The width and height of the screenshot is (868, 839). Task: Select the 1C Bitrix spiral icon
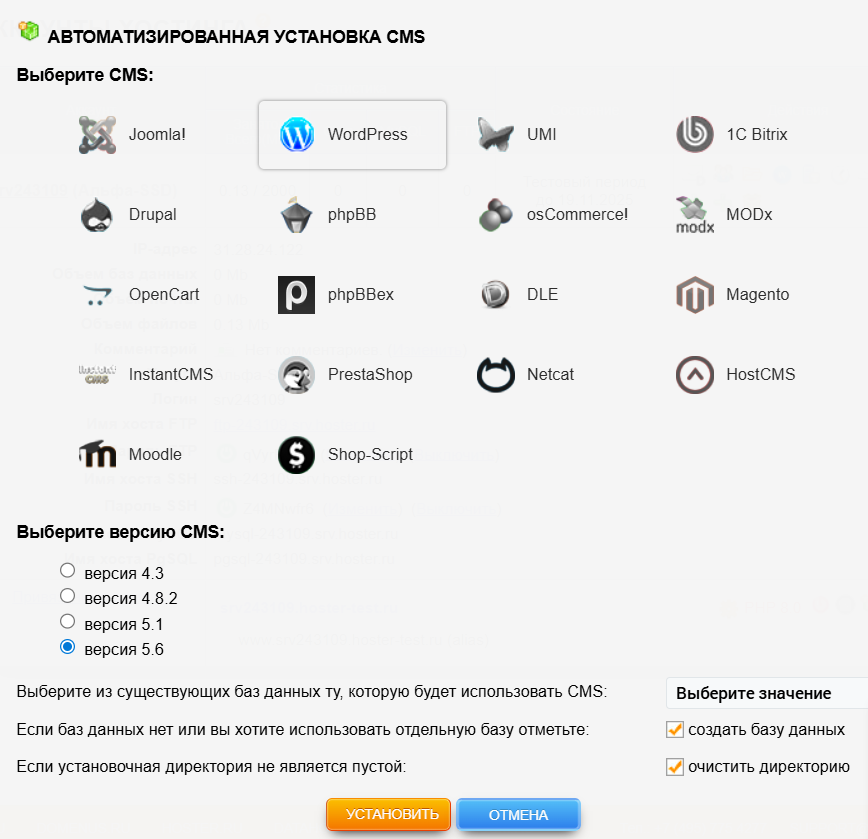694,135
